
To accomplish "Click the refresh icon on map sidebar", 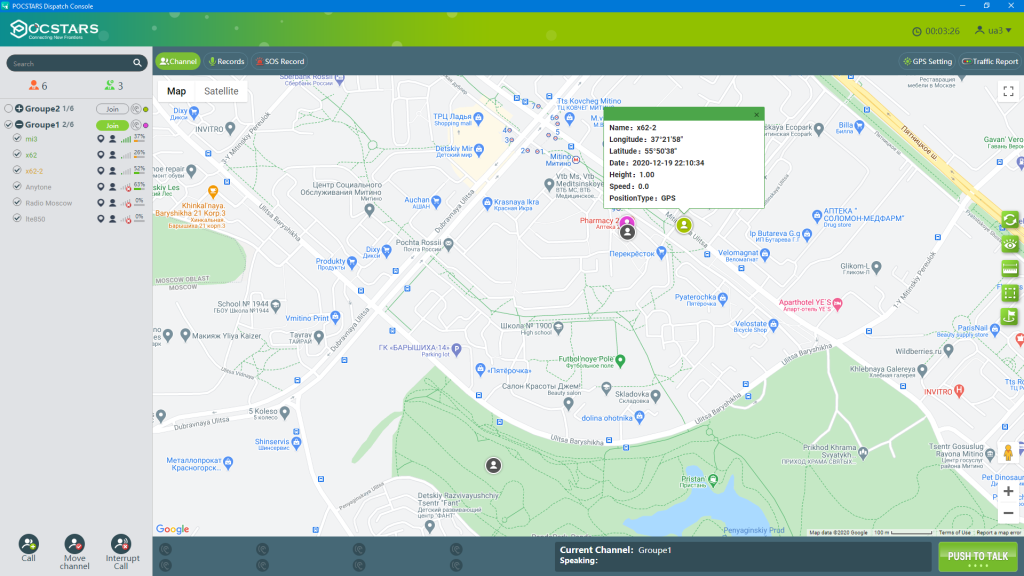I will click(1010, 220).
